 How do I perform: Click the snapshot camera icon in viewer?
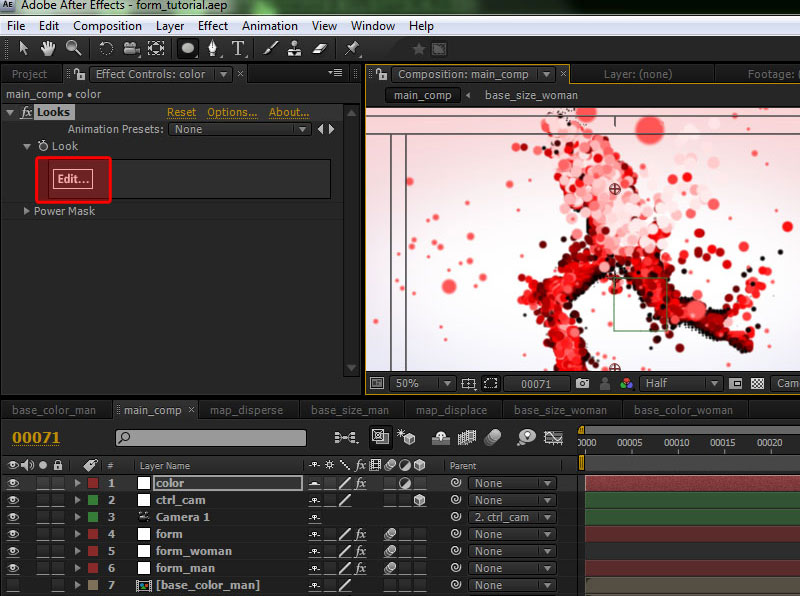click(582, 383)
